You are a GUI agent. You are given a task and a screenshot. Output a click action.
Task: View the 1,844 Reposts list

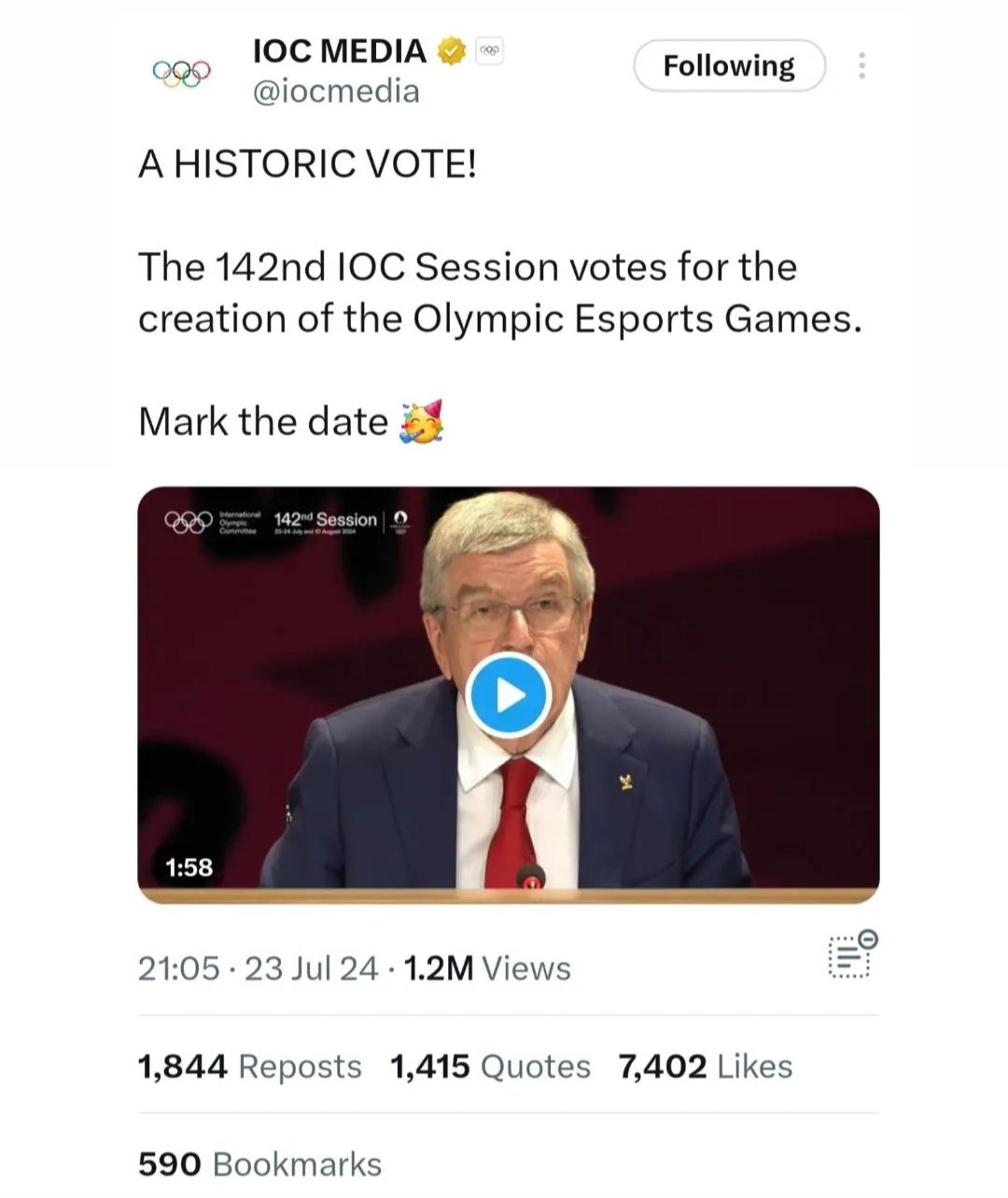249,1066
